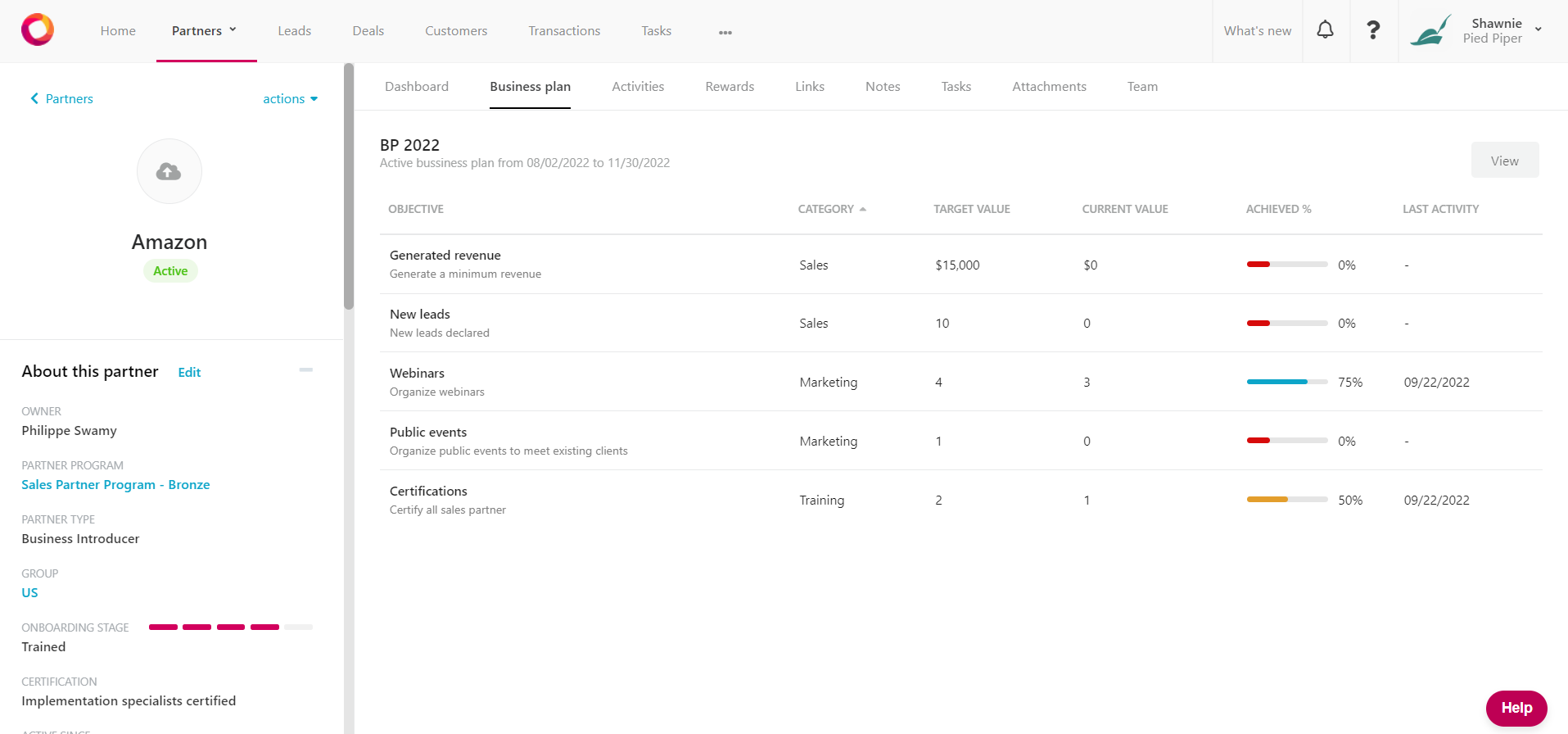Collapse the About this partner section
The width and height of the screenshot is (1568, 734).
click(x=306, y=370)
